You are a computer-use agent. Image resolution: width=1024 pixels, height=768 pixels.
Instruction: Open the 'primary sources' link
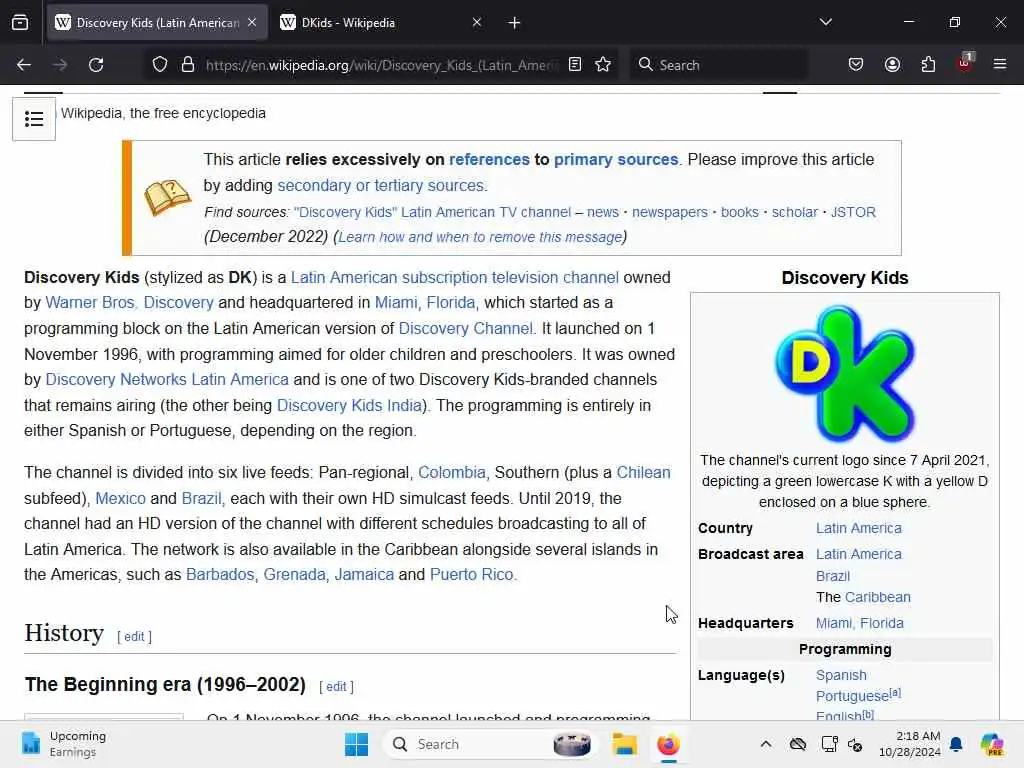click(616, 159)
